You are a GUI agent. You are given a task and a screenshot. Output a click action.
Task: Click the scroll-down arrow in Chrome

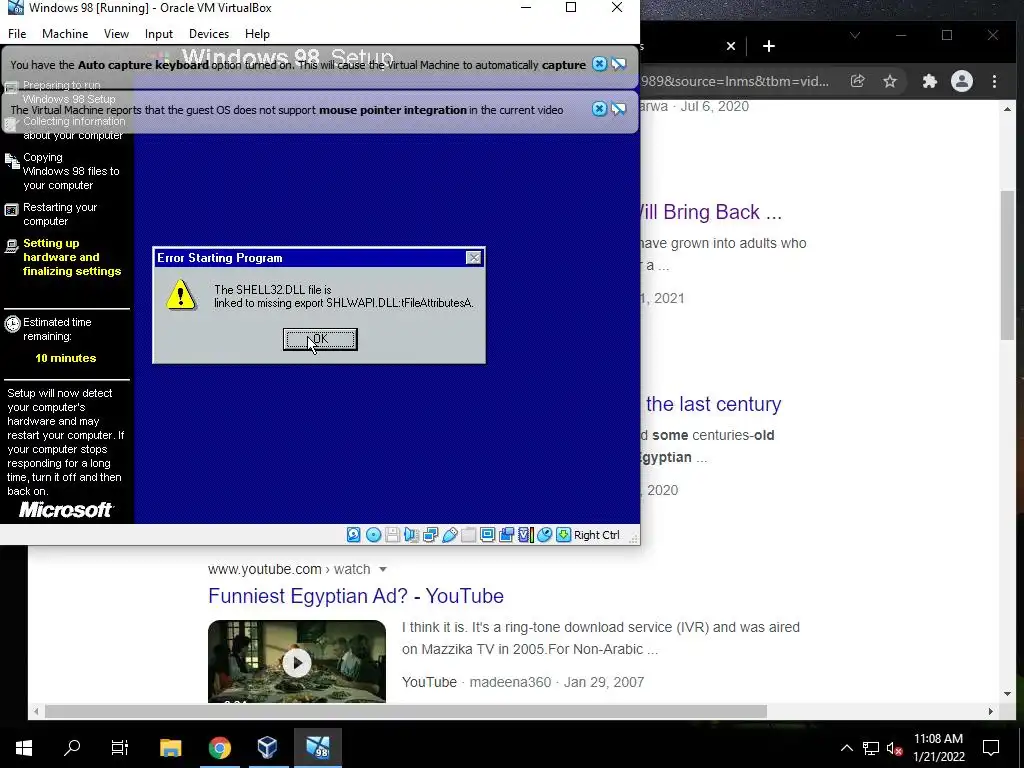(x=1007, y=694)
